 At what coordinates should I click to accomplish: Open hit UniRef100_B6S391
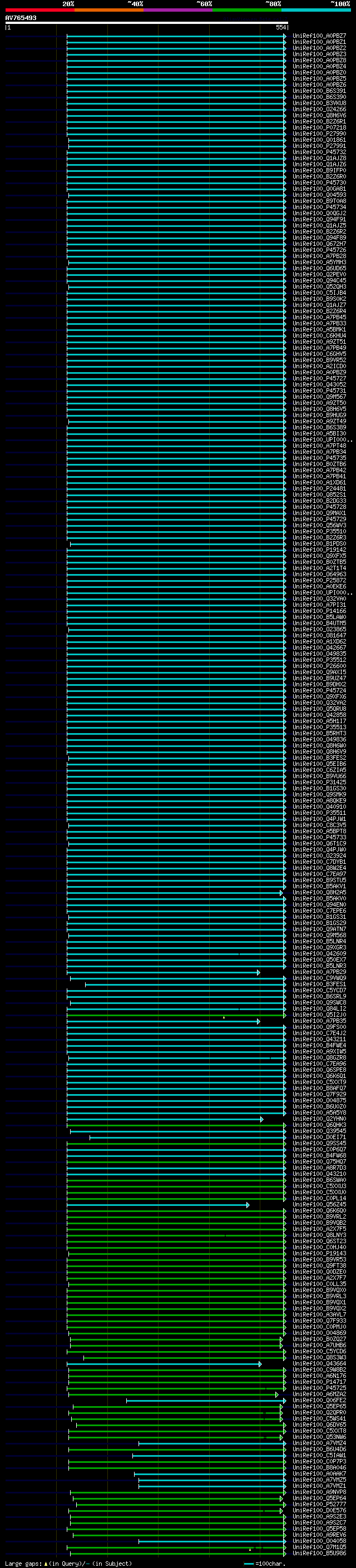click(x=319, y=91)
